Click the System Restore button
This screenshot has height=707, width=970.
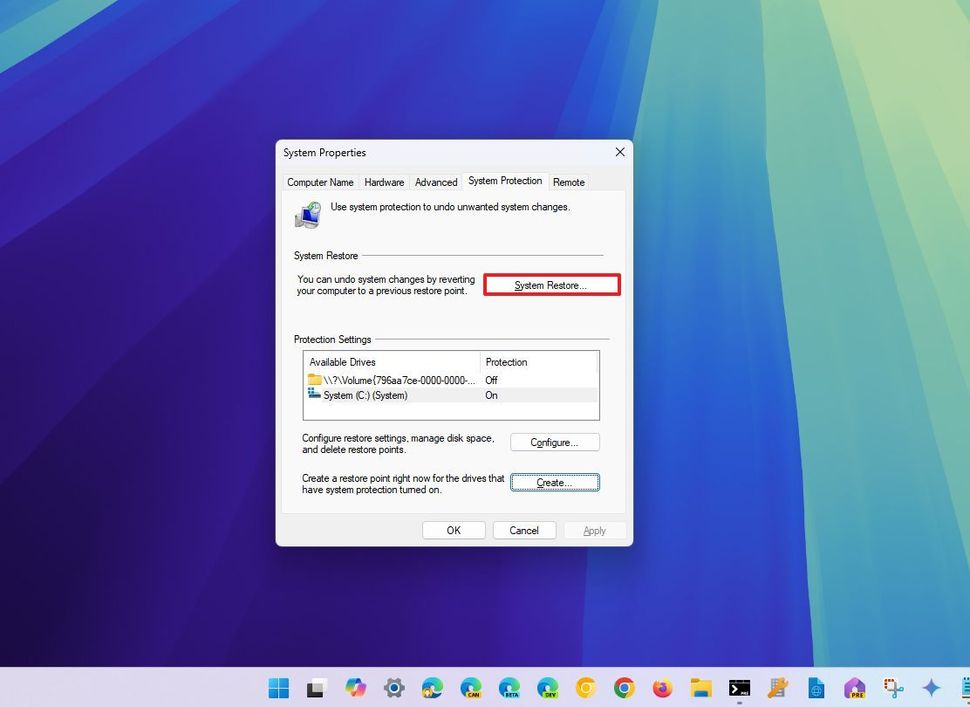(551, 284)
